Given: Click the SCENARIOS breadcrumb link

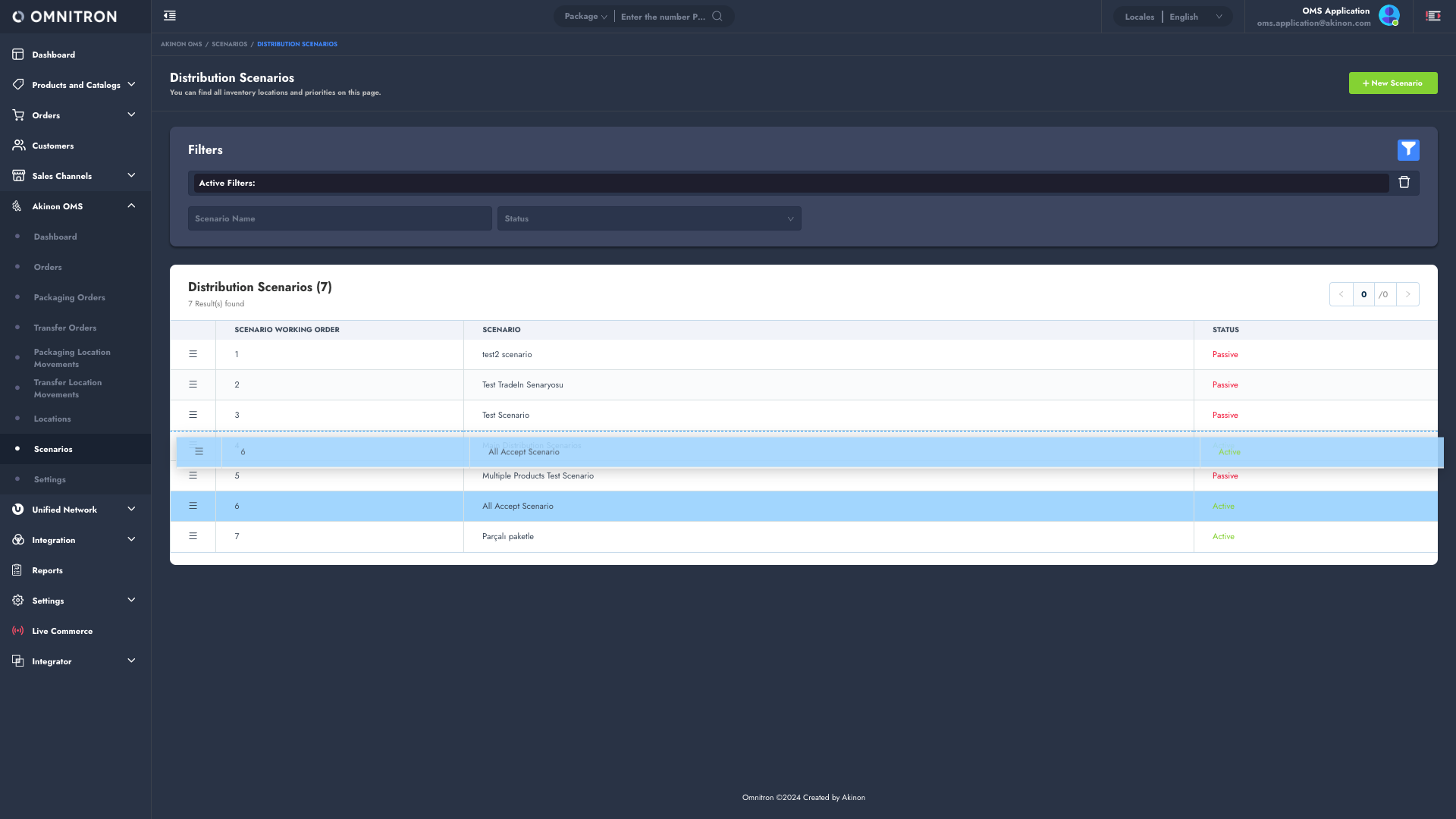Looking at the screenshot, I should (229, 44).
